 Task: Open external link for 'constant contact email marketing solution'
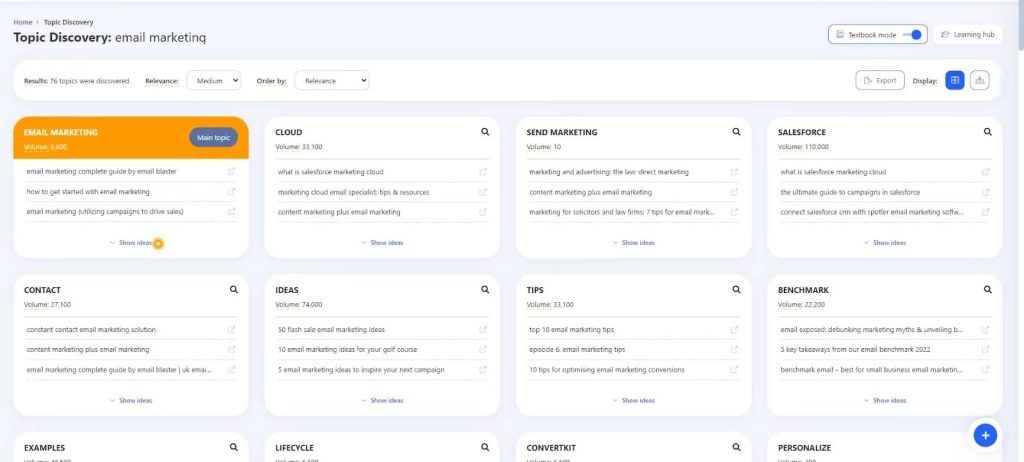(231, 330)
